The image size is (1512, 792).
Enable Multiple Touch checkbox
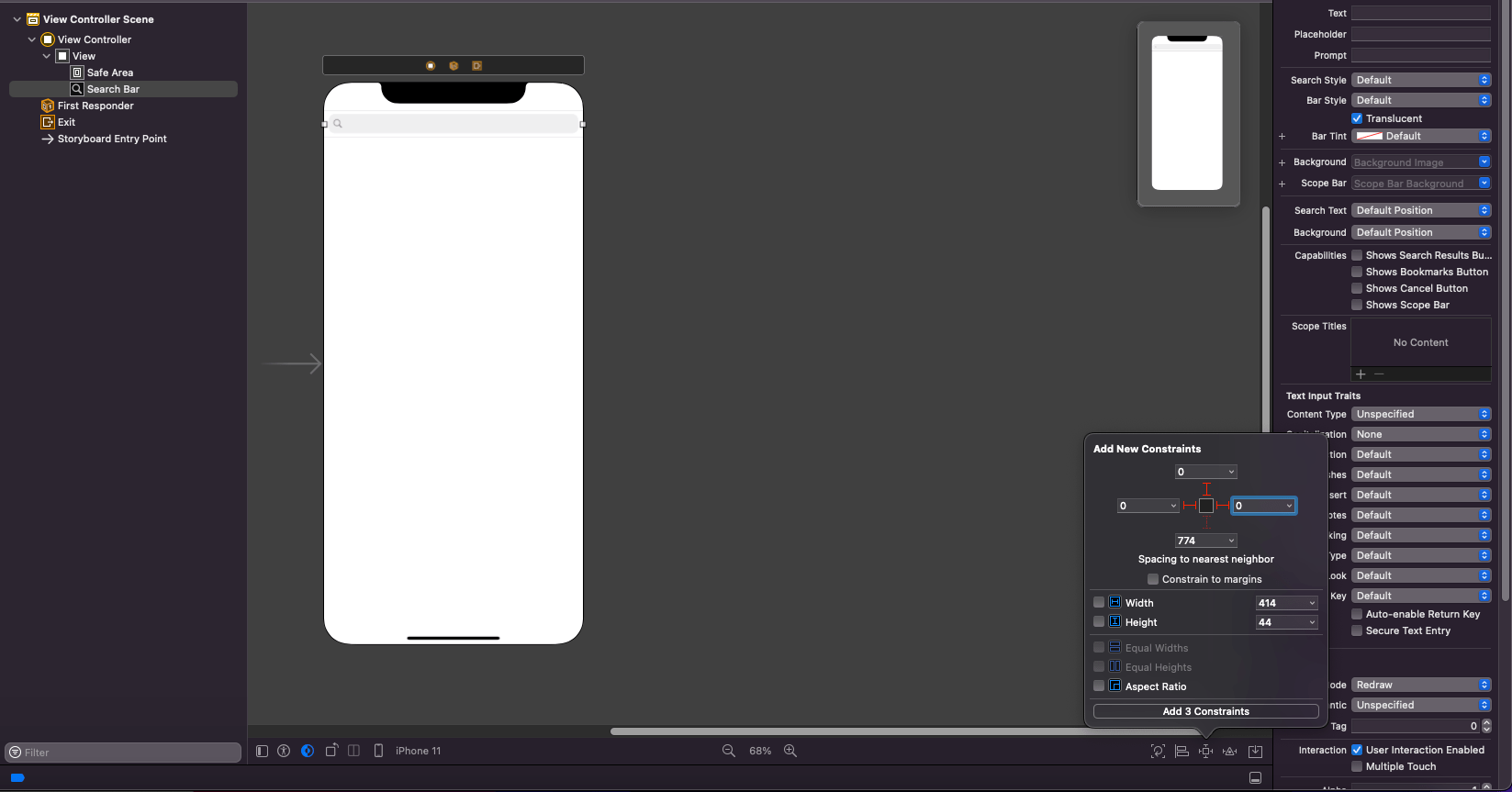click(1357, 766)
